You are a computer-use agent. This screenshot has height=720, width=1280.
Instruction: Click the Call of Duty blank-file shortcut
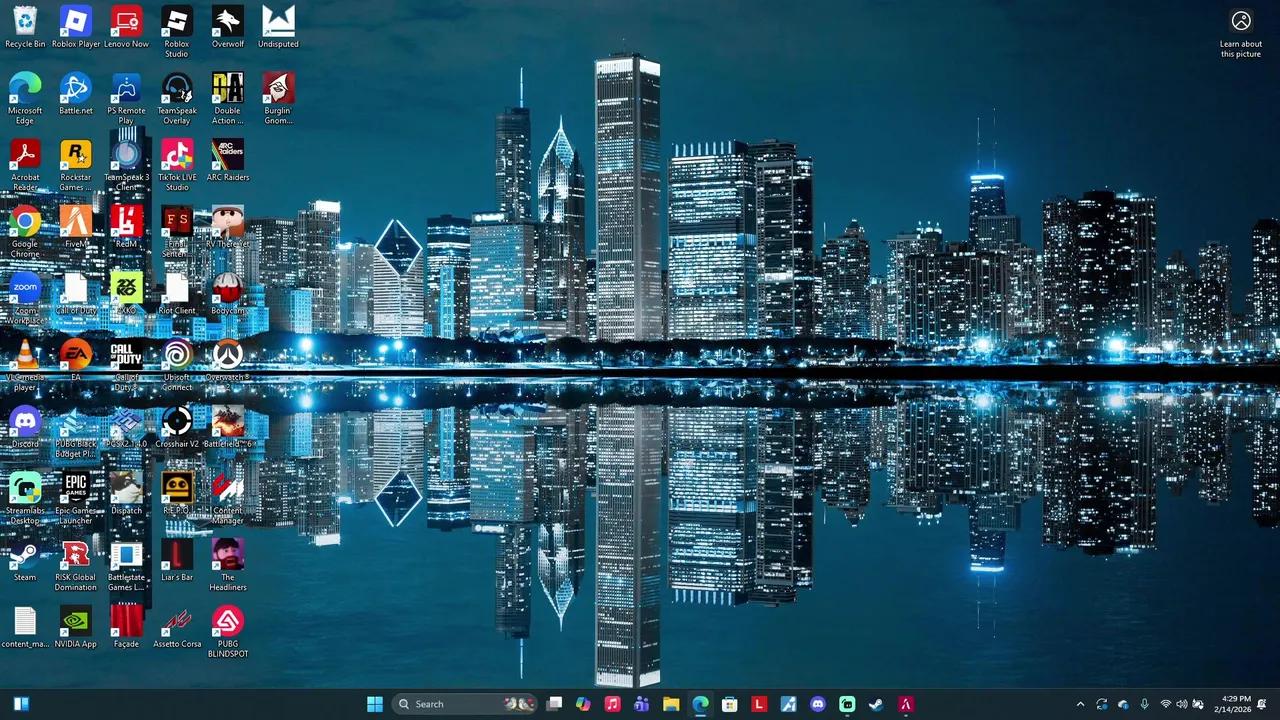point(76,295)
